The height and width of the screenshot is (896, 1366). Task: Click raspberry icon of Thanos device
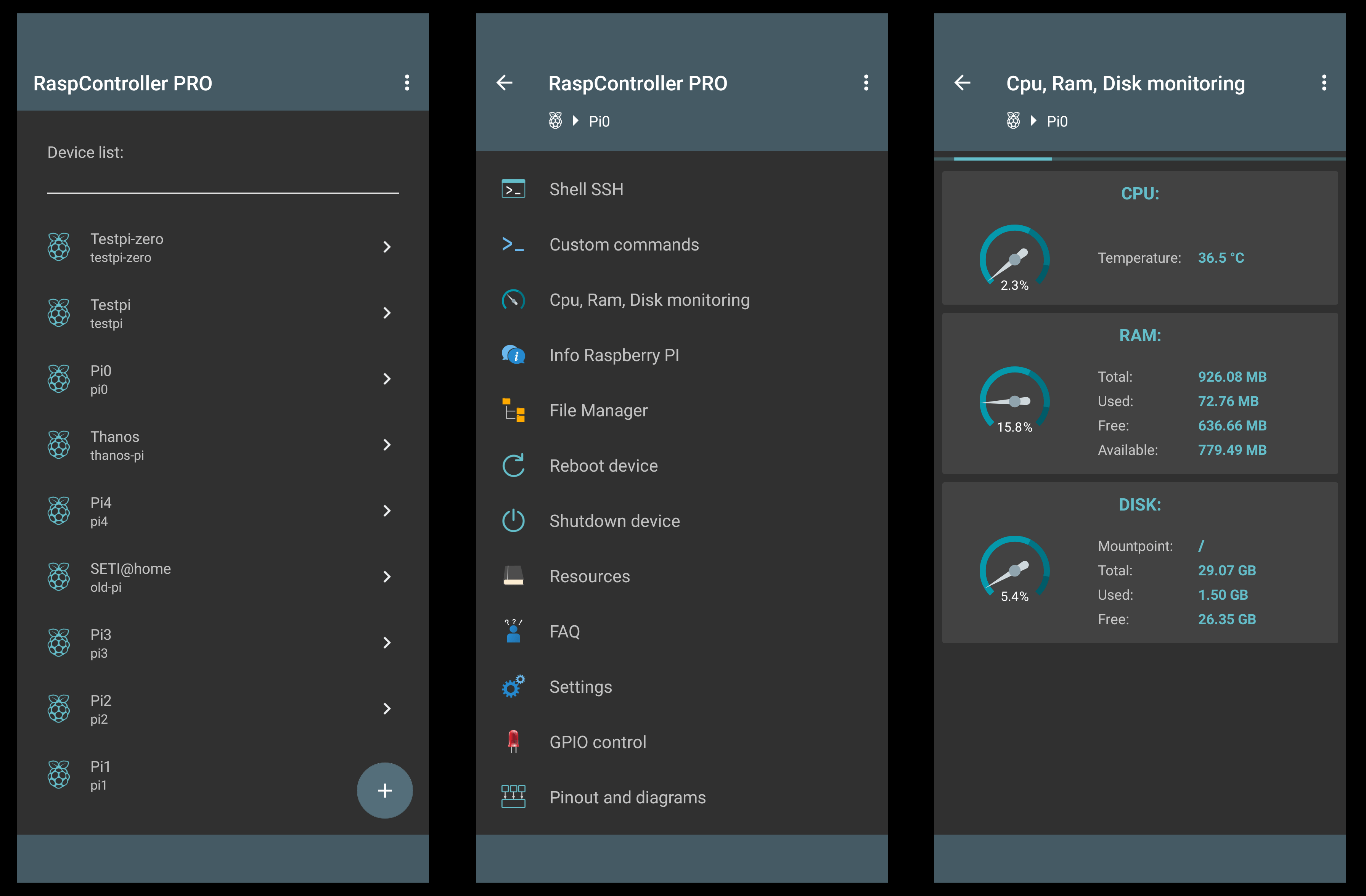coord(59,445)
